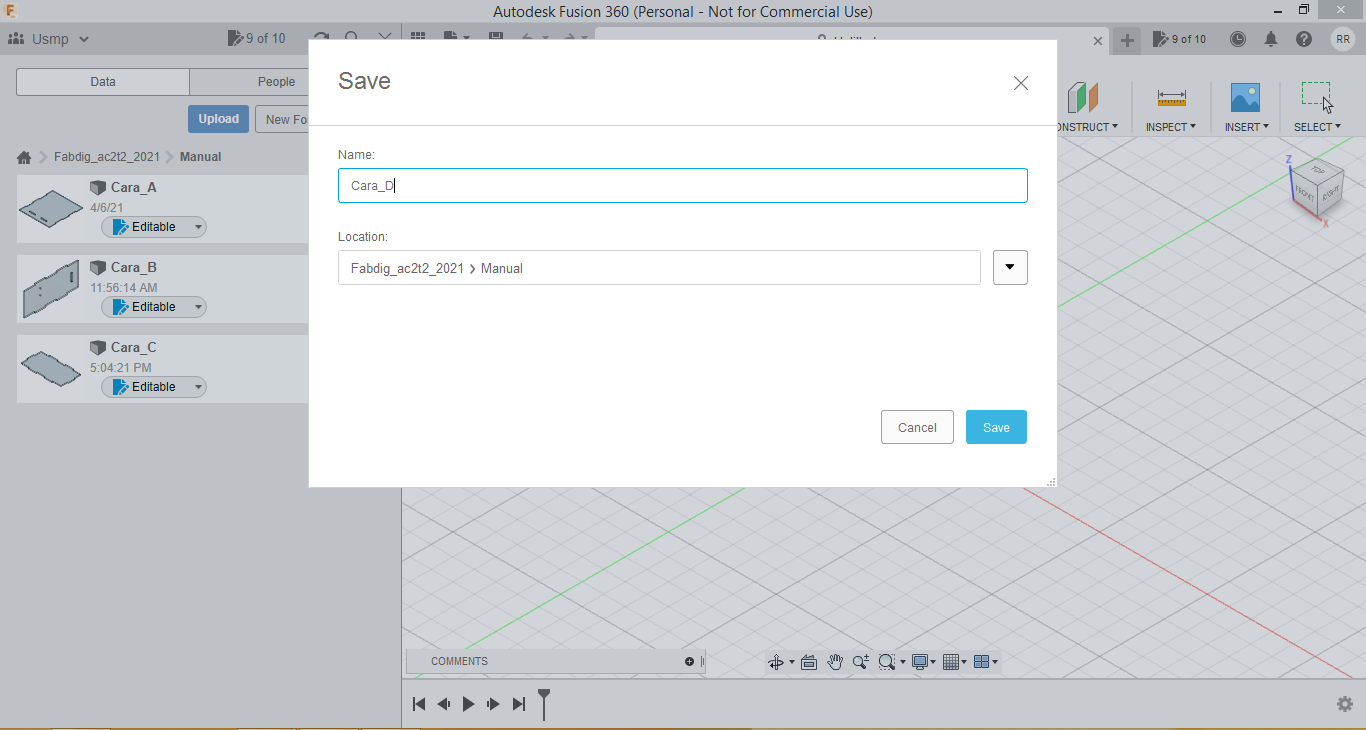The height and width of the screenshot is (730, 1366).
Task: Select the Cara_A thumbnail
Action: pyautogui.click(x=51, y=209)
